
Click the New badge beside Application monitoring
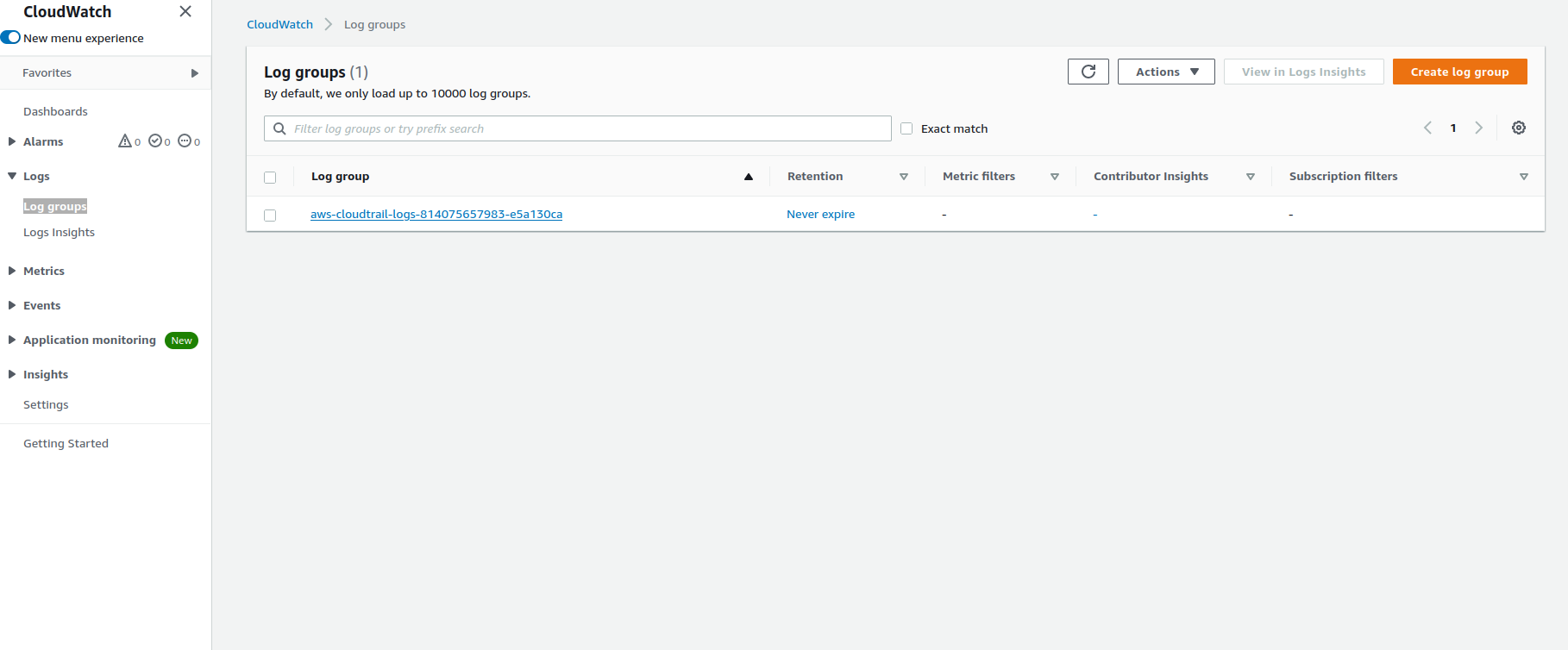pyautogui.click(x=181, y=341)
